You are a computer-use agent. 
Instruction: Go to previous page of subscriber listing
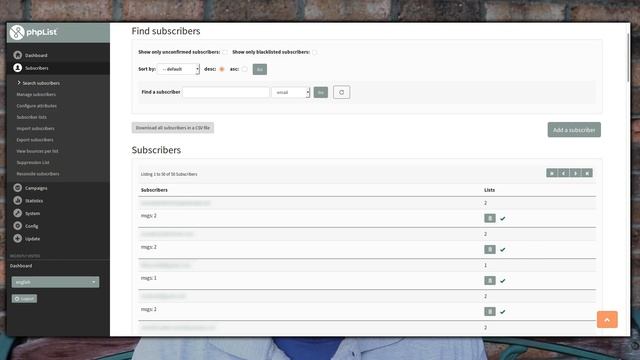pyautogui.click(x=563, y=173)
